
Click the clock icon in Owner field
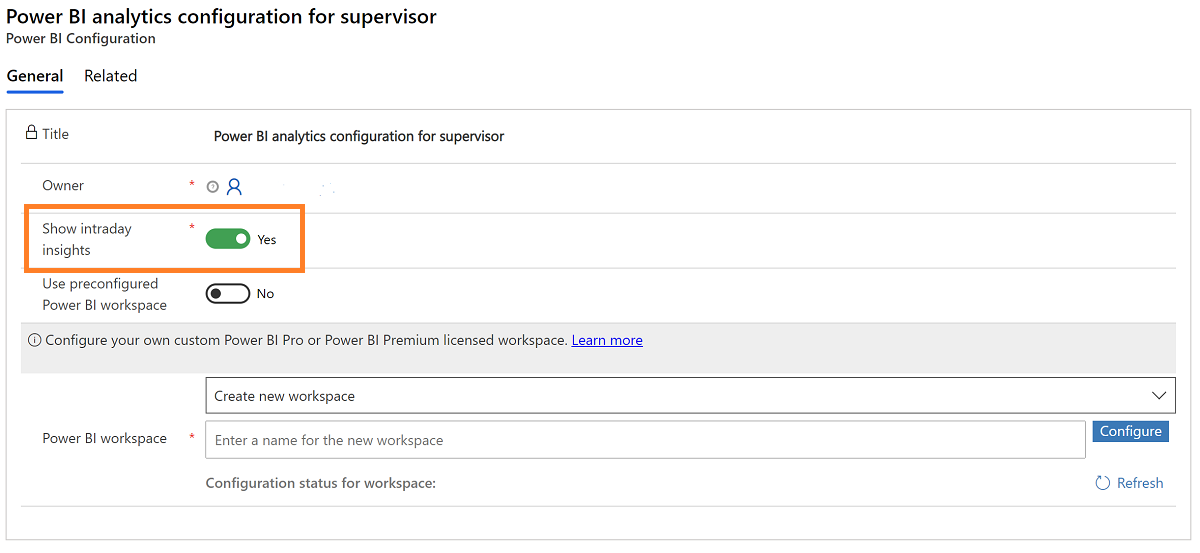coord(212,187)
